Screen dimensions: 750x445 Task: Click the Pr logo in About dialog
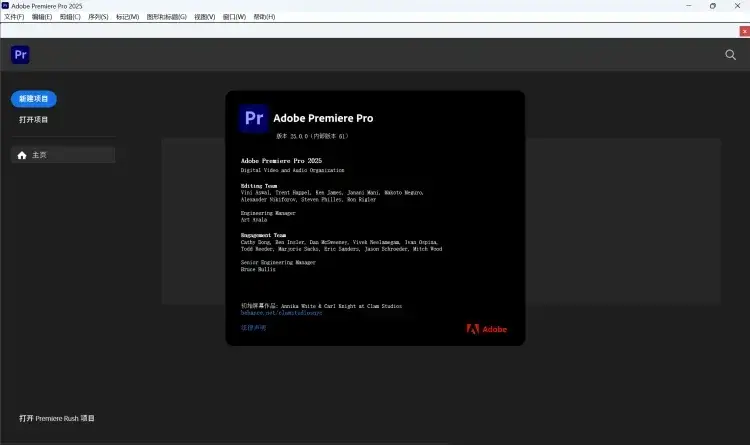click(x=253, y=118)
